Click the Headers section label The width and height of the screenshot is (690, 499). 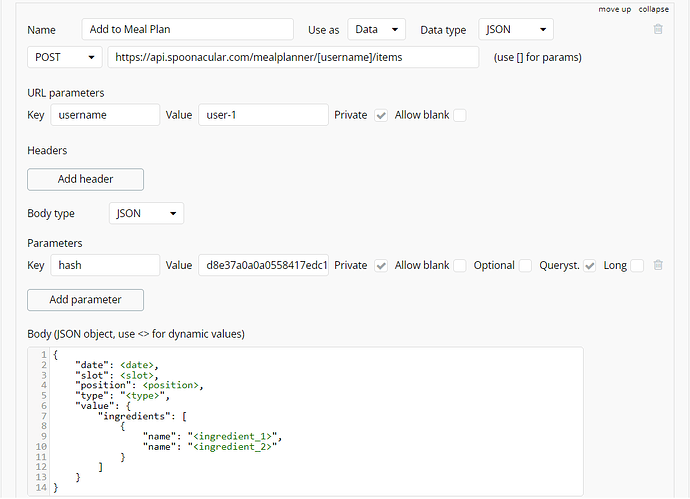47,150
